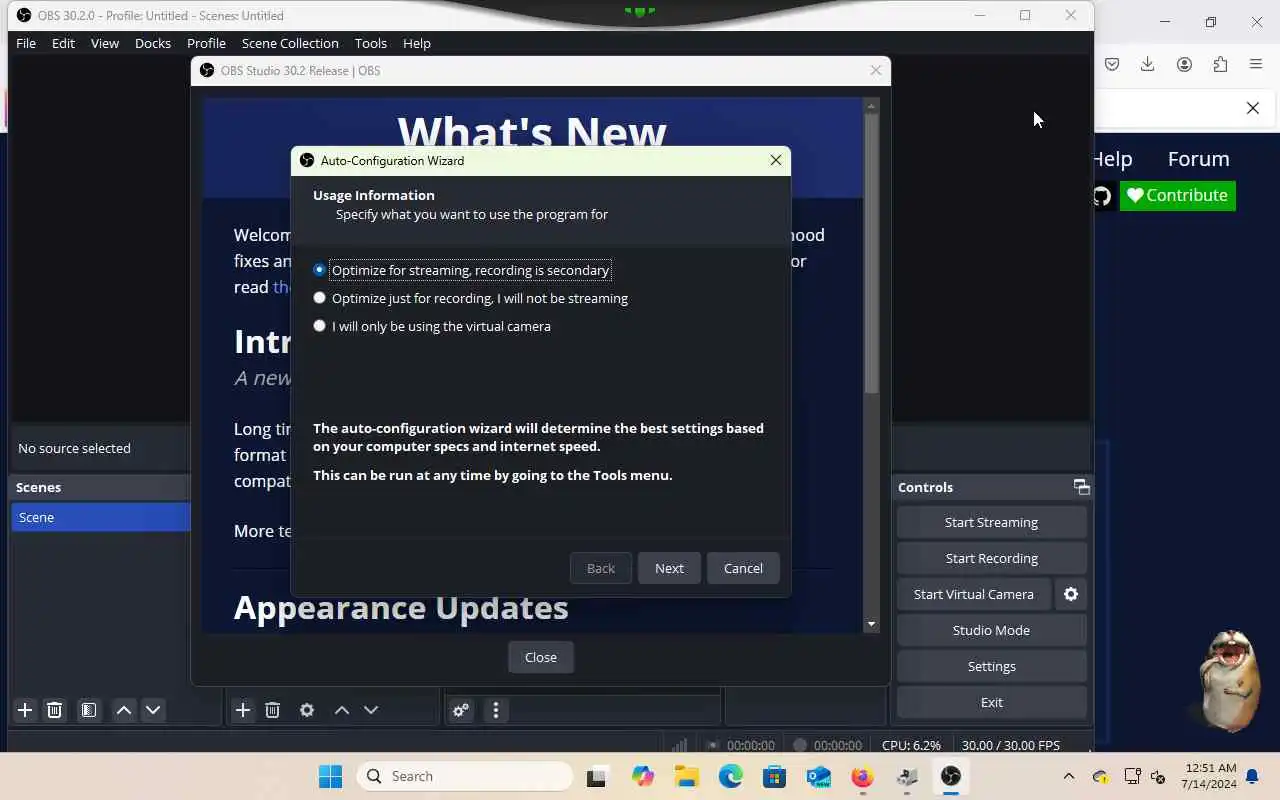The height and width of the screenshot is (800, 1280).
Task: Open the Docks menu
Action: pyautogui.click(x=153, y=43)
